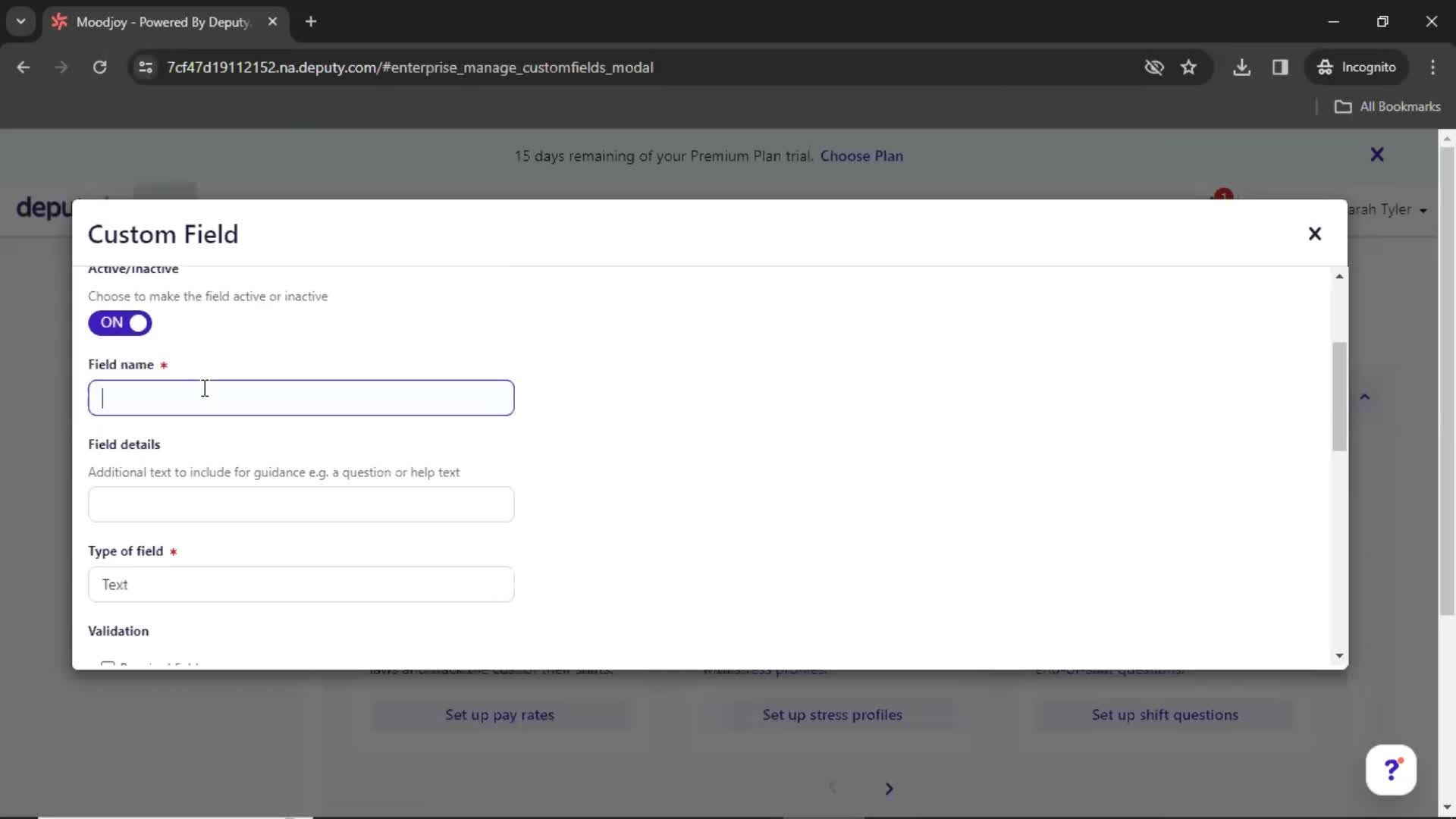Click the Choose Plan link in trial banner
Screen dimensions: 1456x819
tap(862, 156)
